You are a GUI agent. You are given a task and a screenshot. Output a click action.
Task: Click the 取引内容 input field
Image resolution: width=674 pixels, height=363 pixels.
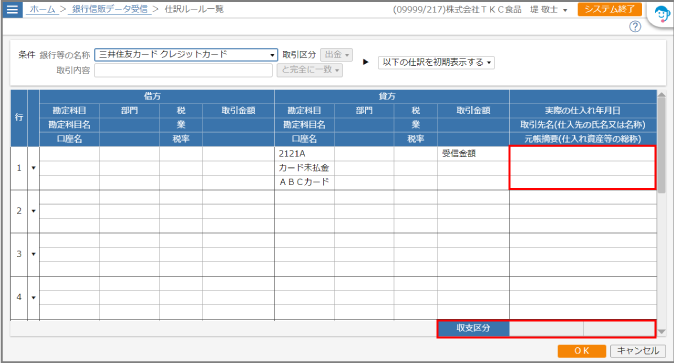click(184, 70)
